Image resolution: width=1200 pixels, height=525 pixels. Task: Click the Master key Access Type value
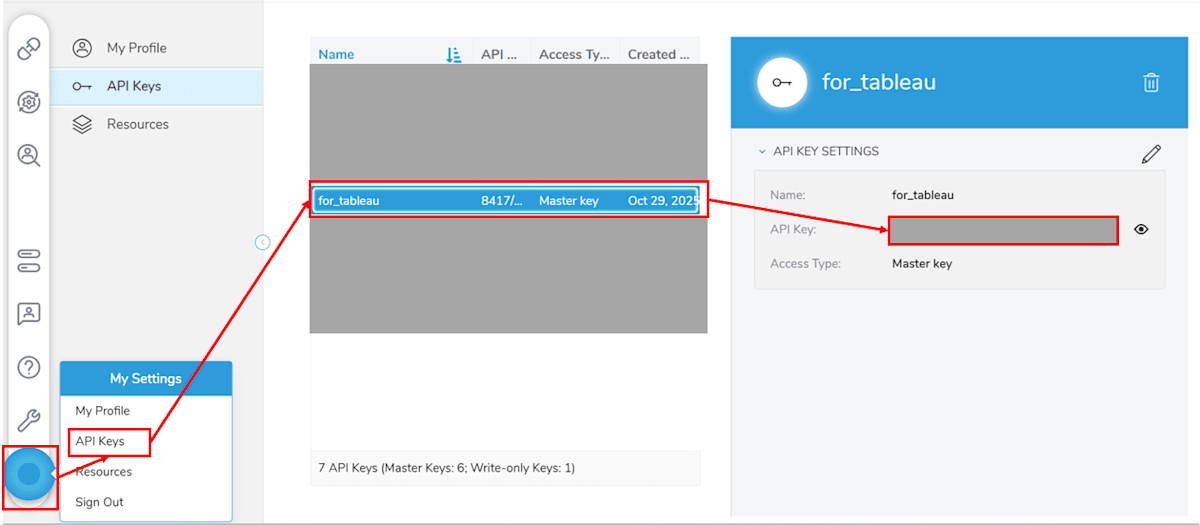(x=922, y=264)
